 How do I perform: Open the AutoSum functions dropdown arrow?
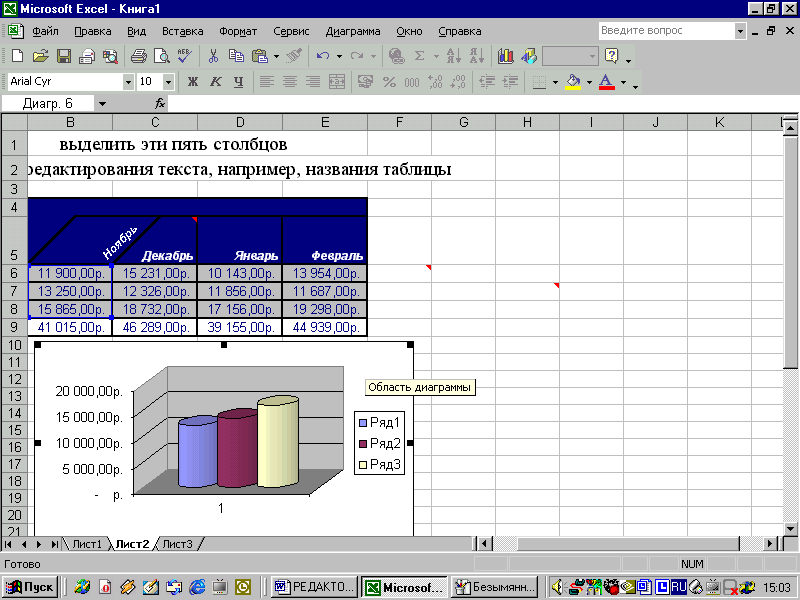click(436, 56)
